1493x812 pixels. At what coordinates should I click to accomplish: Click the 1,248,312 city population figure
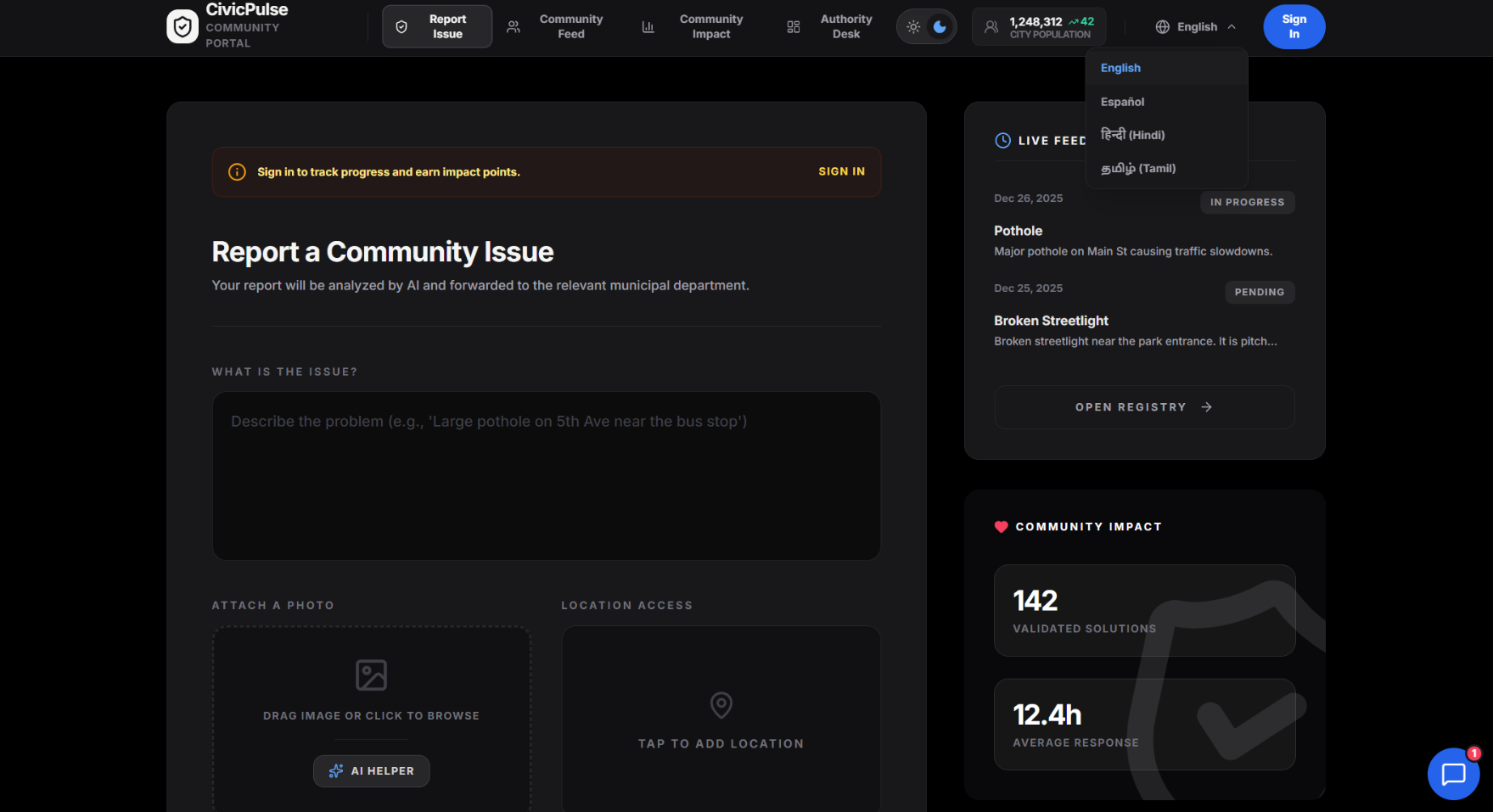coord(1036,21)
